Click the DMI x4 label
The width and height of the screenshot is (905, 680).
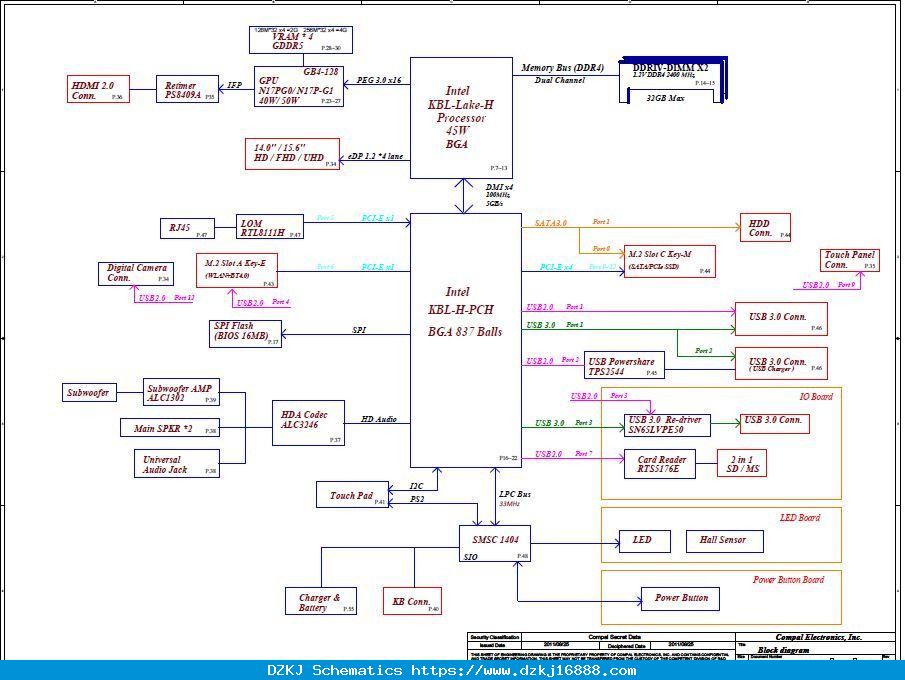click(x=499, y=187)
